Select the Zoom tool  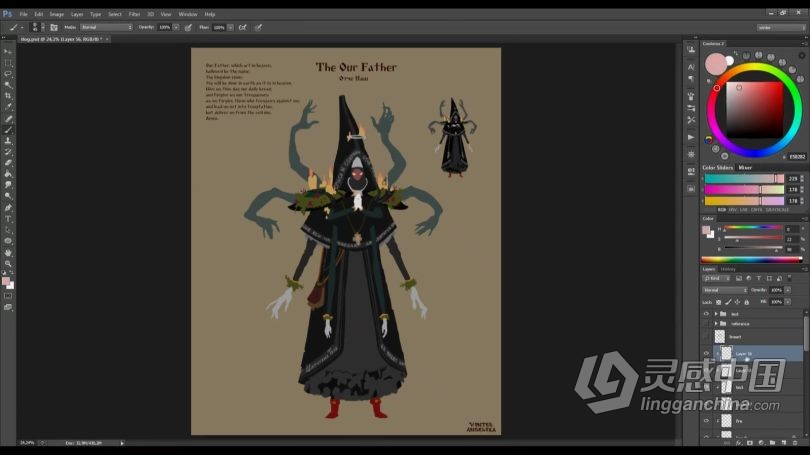coord(8,263)
